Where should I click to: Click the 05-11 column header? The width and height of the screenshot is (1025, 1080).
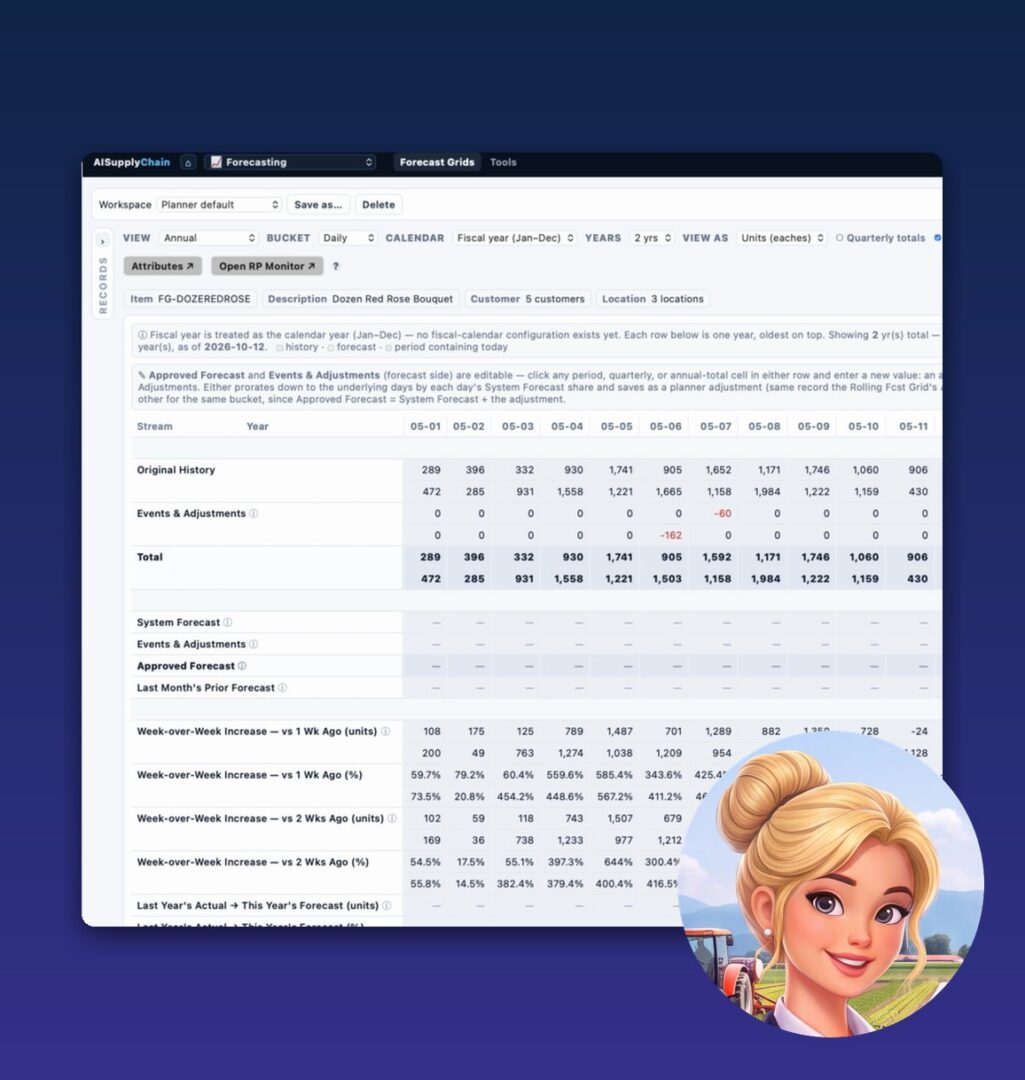(913, 427)
